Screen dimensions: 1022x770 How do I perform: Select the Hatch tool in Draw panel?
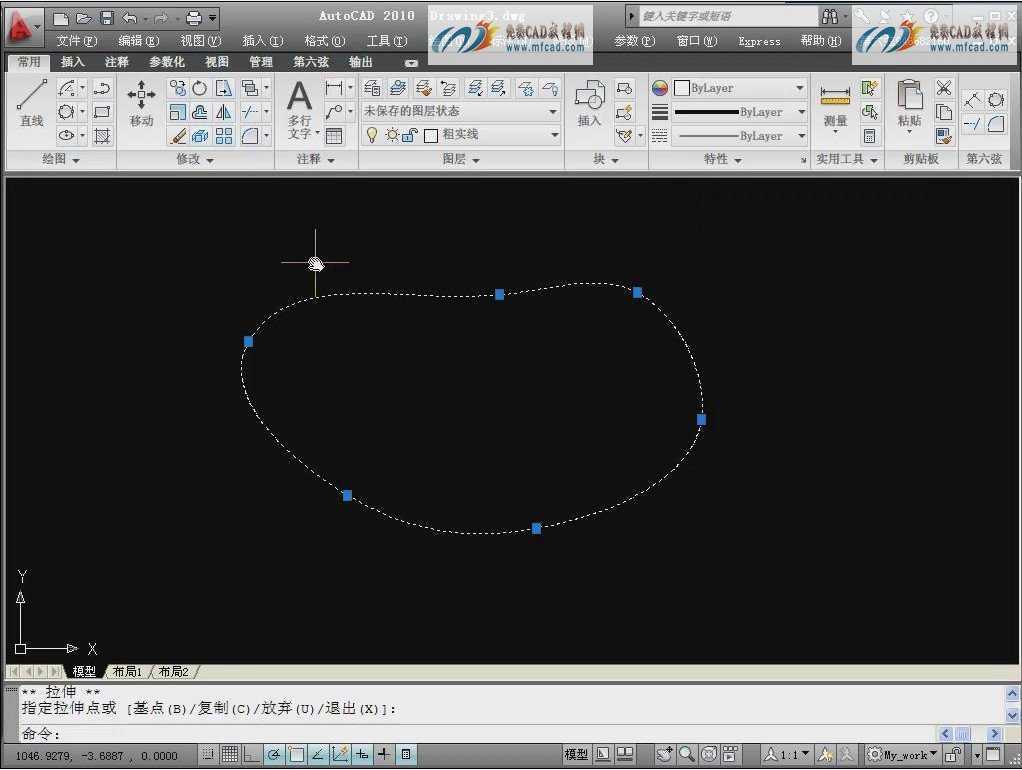[102, 136]
